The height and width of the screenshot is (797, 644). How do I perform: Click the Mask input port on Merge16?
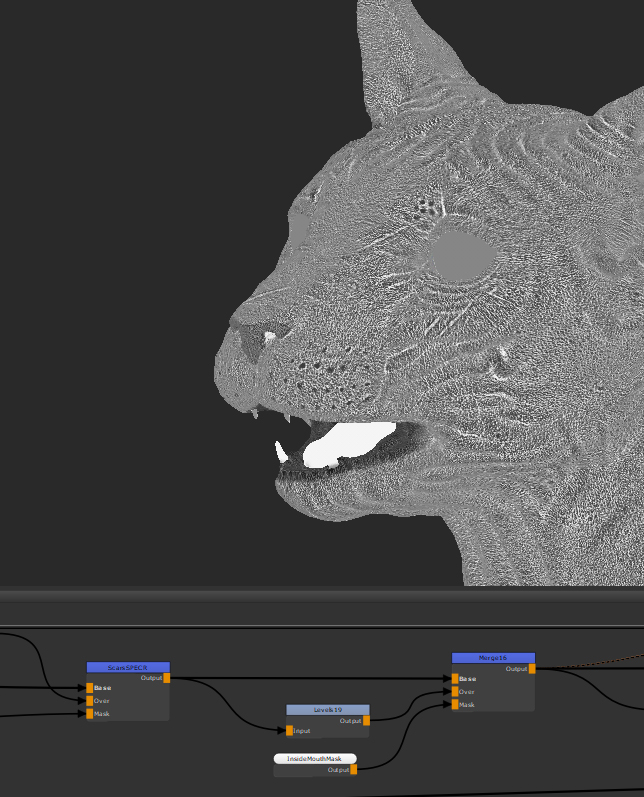pyautogui.click(x=455, y=705)
